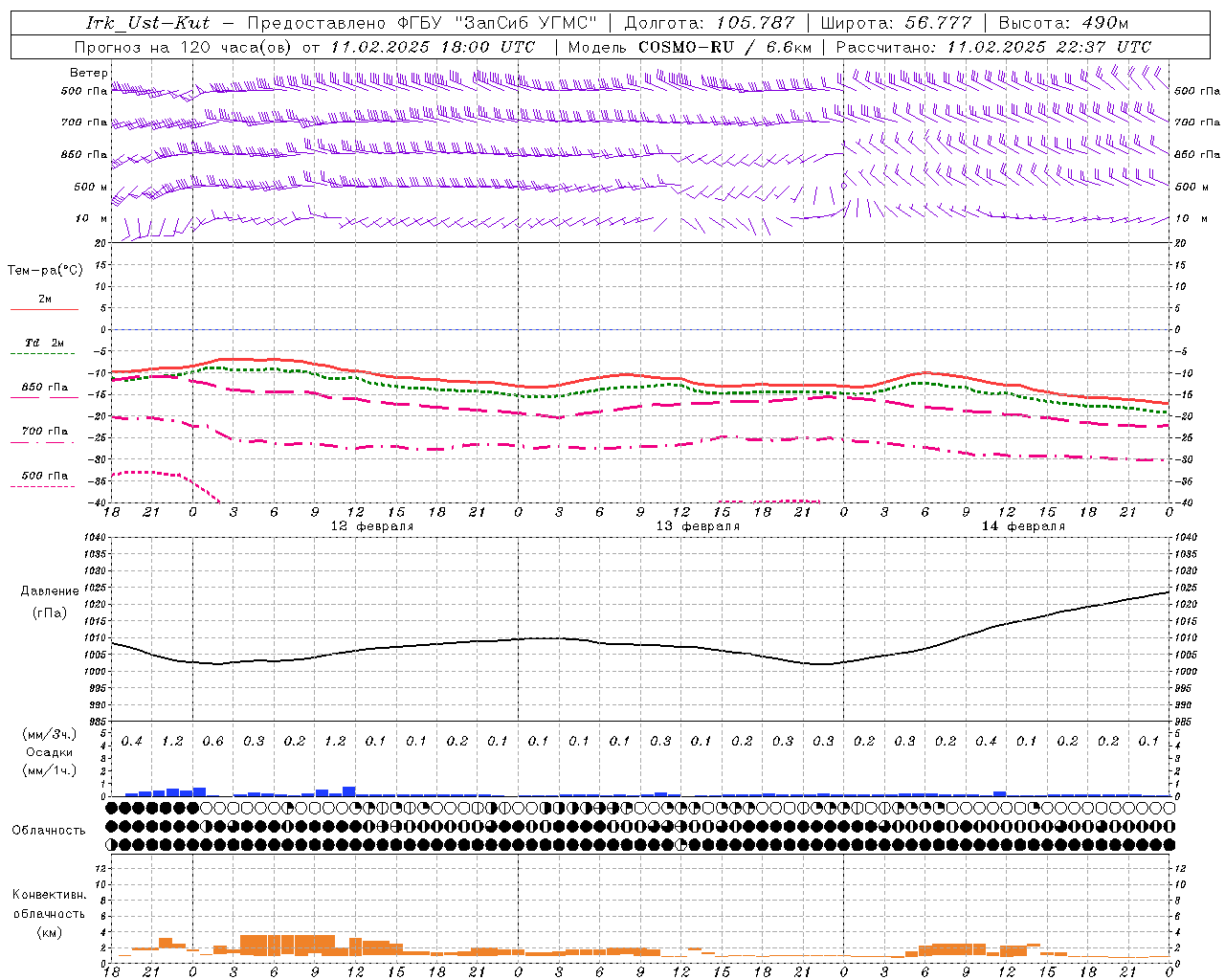The width and height of the screenshot is (1225, 980).
Task: Click the 'Конвективн.' convective cloud label
Action: click(49, 895)
